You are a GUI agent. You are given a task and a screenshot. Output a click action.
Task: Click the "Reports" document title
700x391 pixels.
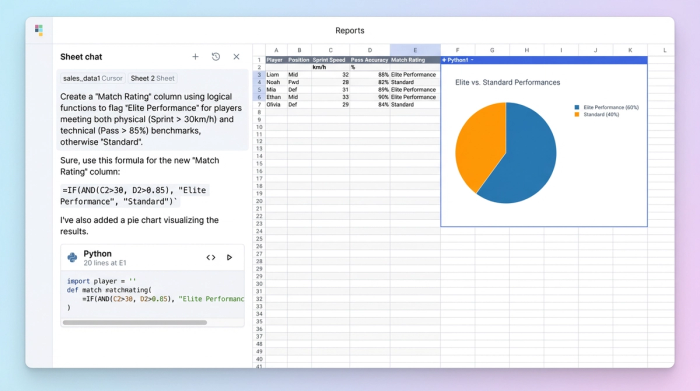pyautogui.click(x=350, y=30)
